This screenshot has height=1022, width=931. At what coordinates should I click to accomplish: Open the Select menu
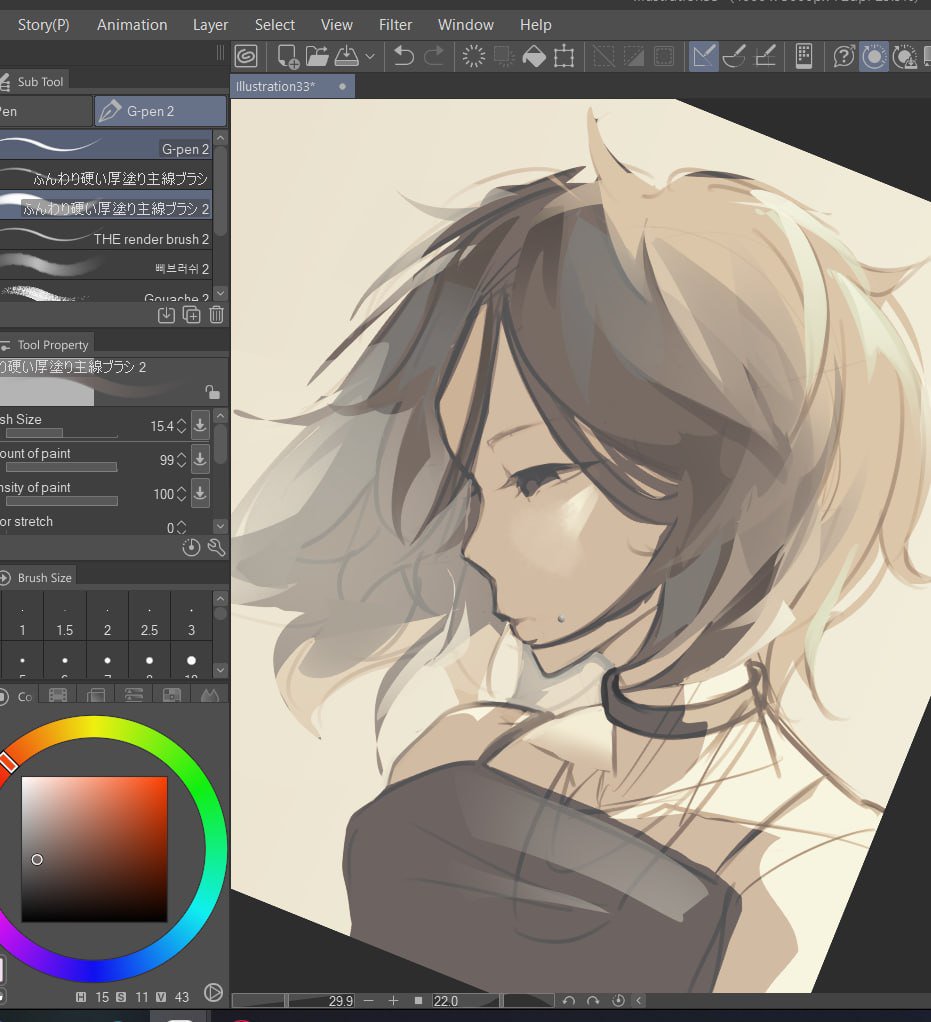[274, 25]
